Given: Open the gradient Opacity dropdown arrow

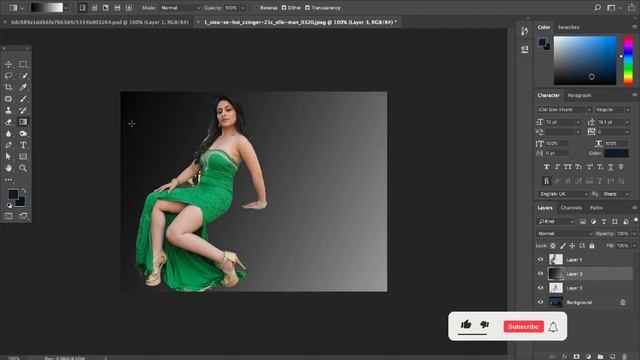Looking at the screenshot, I should click(x=243, y=8).
